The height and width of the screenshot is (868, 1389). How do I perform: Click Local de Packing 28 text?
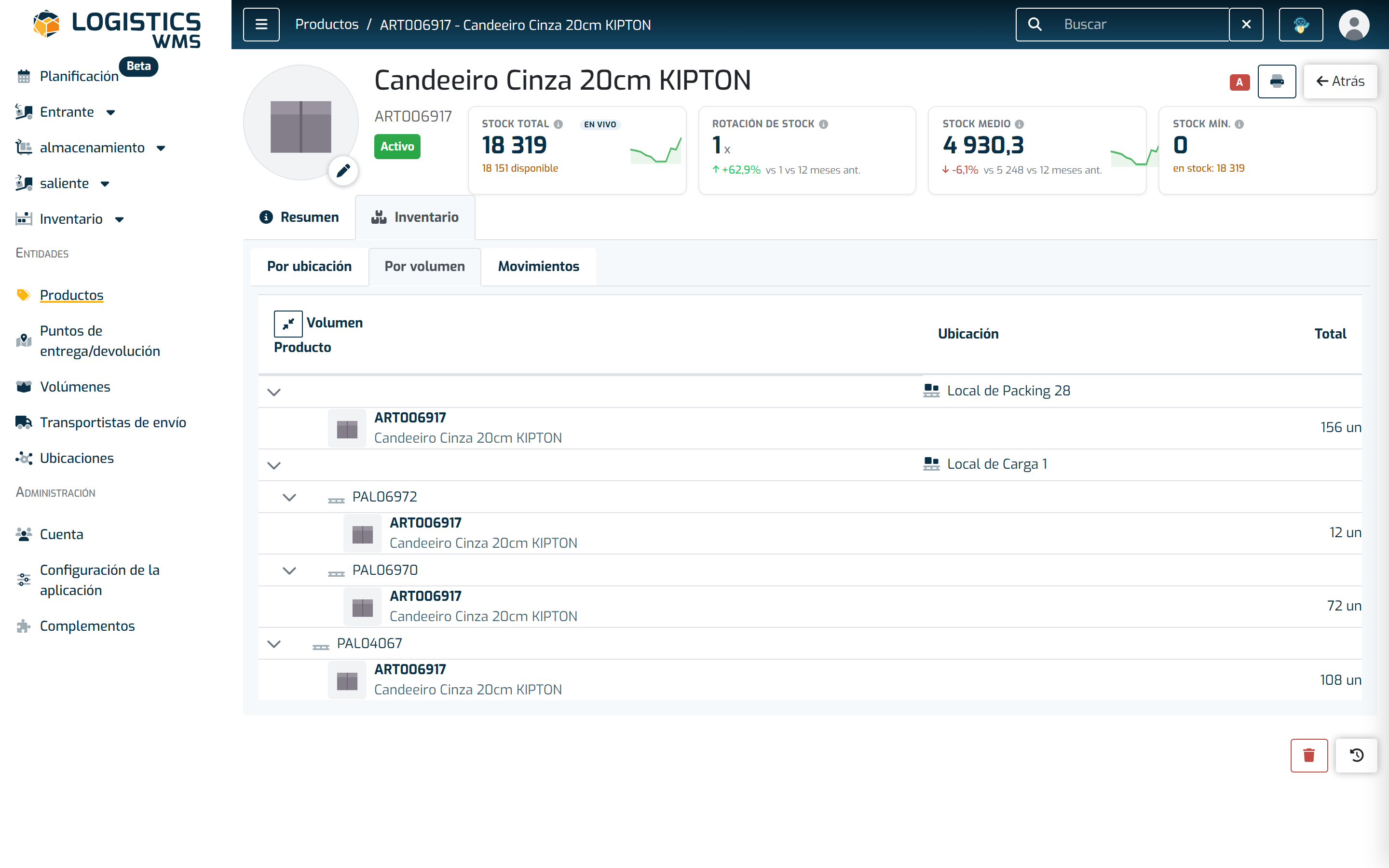coord(1008,391)
